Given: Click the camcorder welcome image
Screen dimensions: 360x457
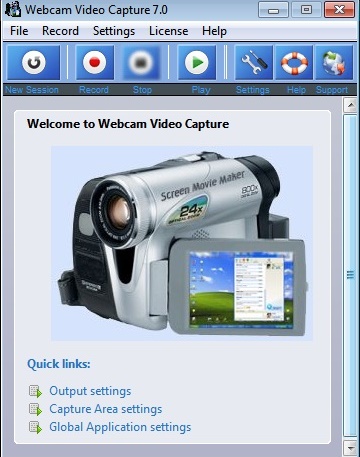Looking at the screenshot, I should 182,243.
